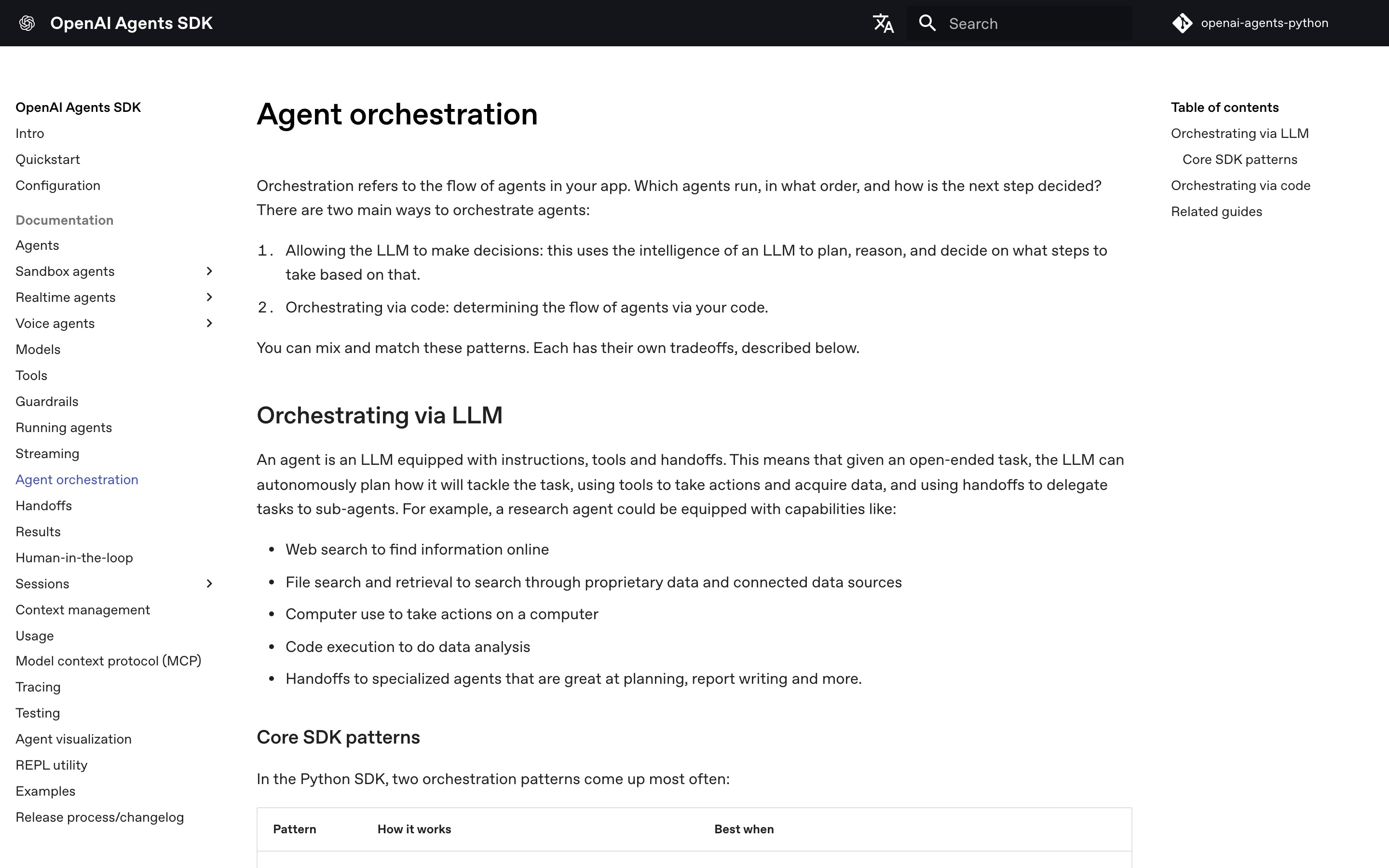Open the Human-in-the-loop page

(x=74, y=557)
